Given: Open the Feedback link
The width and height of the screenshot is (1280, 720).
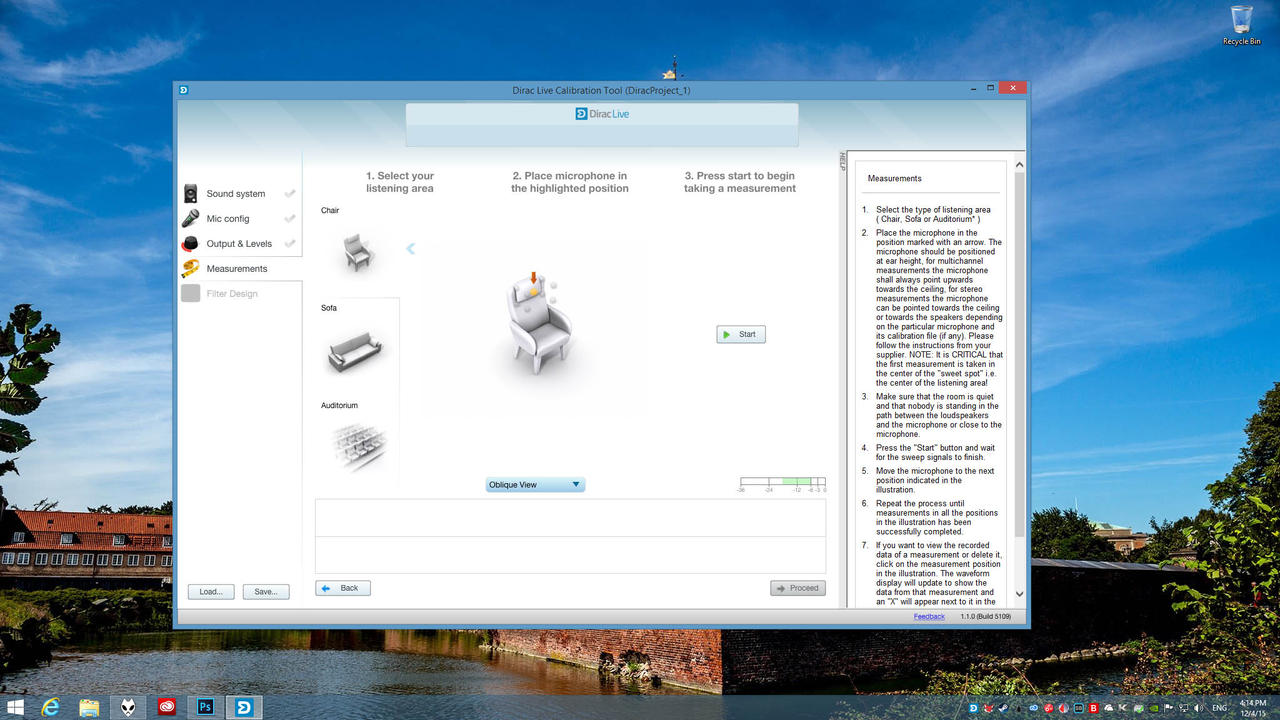Looking at the screenshot, I should 929,617.
